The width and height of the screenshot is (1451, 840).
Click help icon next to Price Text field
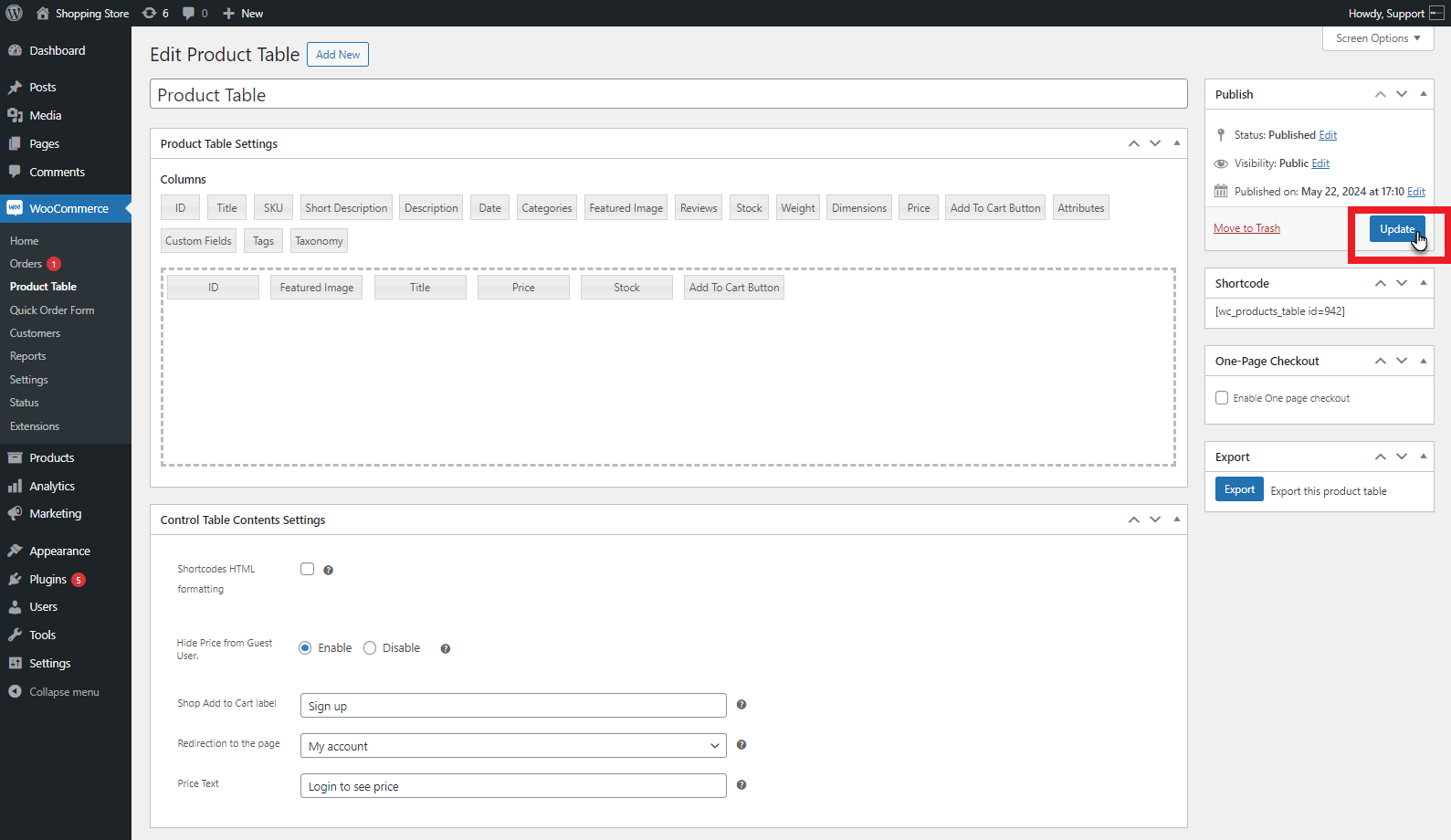(741, 785)
